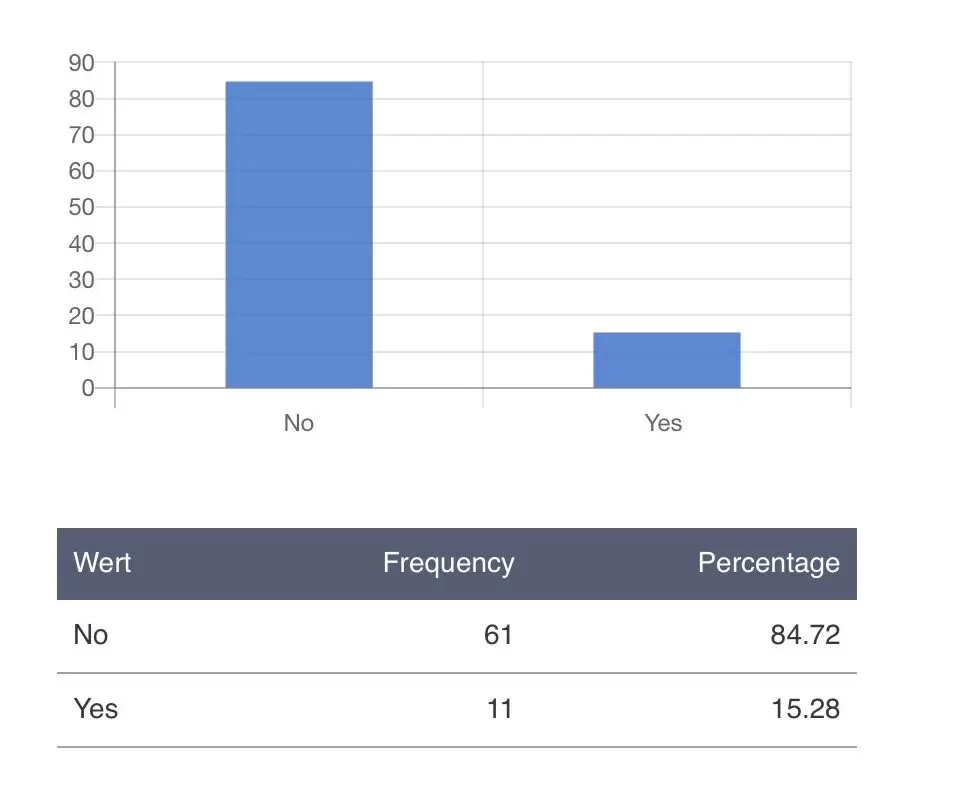Click the 0 y-axis label
The width and height of the screenshot is (979, 807).
point(88,388)
